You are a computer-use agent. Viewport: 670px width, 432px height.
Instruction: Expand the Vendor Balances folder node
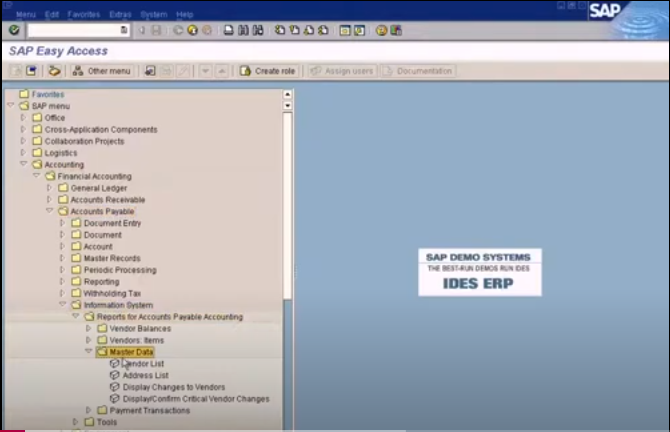[x=88, y=328]
